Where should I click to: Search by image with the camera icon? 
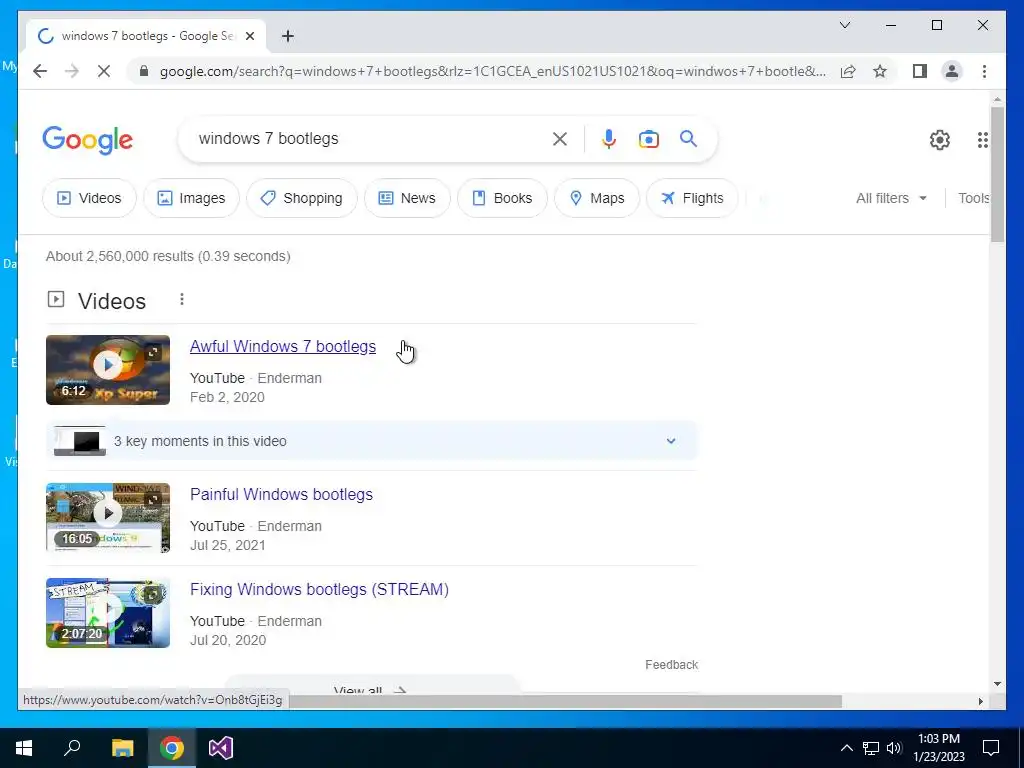[648, 139]
